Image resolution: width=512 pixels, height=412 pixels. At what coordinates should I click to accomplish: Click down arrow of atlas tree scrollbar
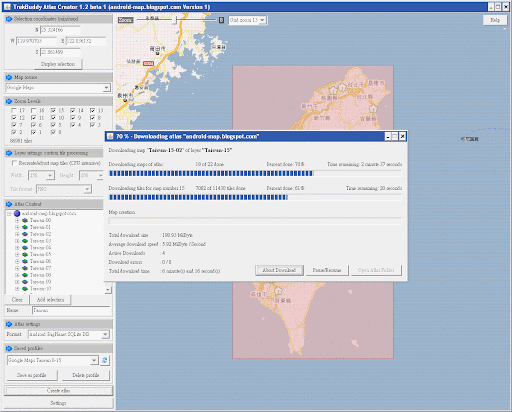(108, 290)
